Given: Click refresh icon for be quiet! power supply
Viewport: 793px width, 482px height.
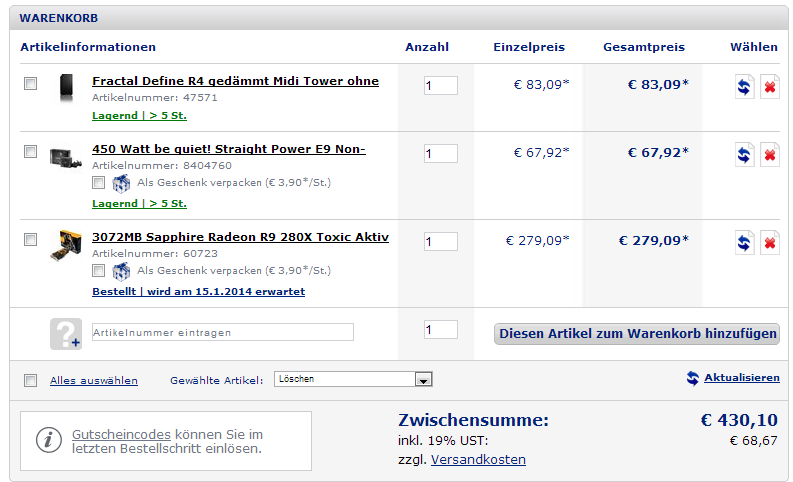Looking at the screenshot, I should tap(745, 155).
